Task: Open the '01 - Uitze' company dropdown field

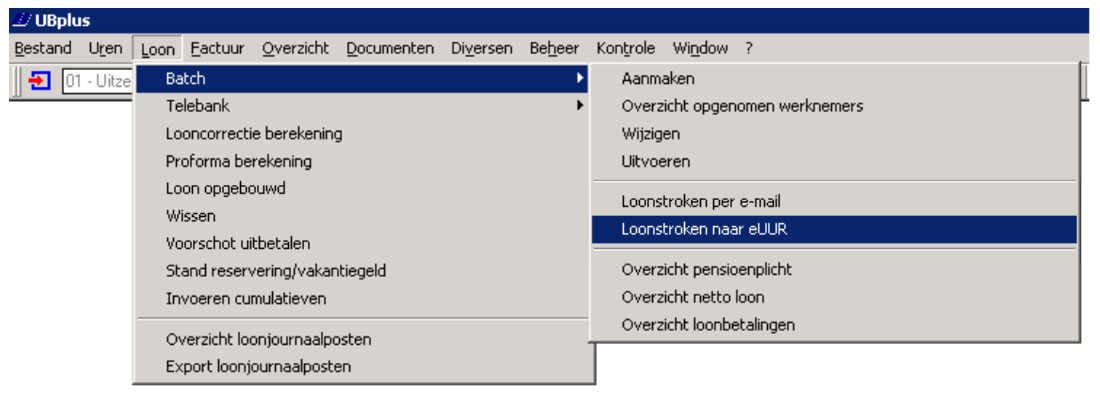Action: [x=98, y=81]
